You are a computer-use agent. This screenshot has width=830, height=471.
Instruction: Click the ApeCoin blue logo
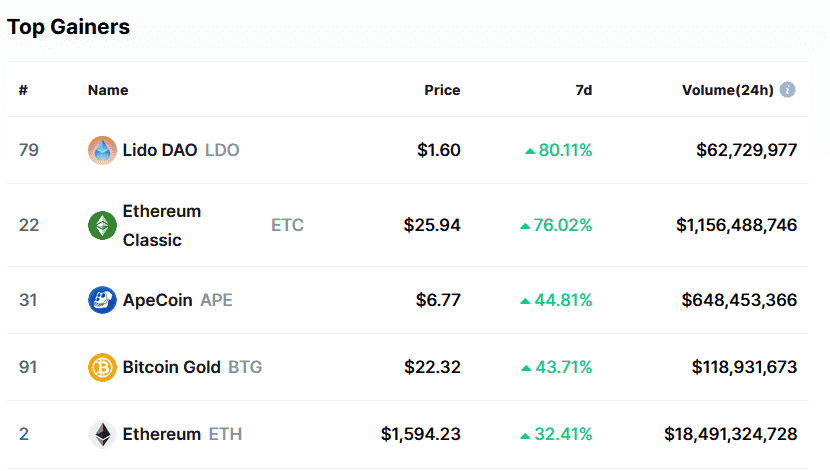102,300
